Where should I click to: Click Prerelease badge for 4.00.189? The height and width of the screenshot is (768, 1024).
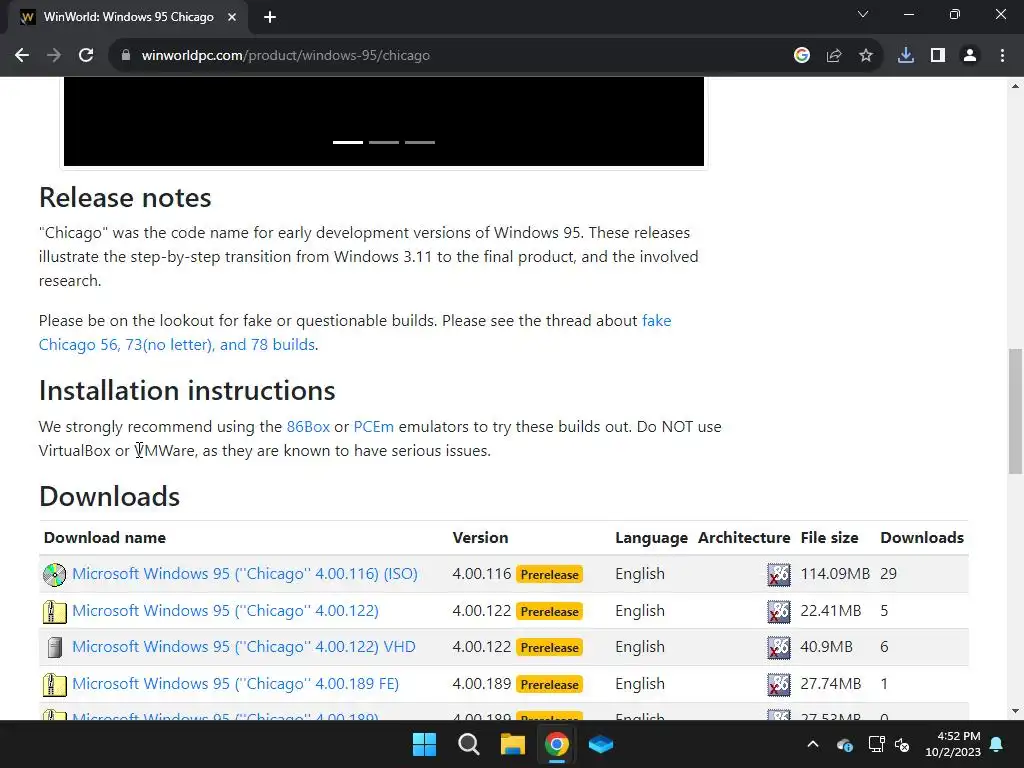(549, 685)
